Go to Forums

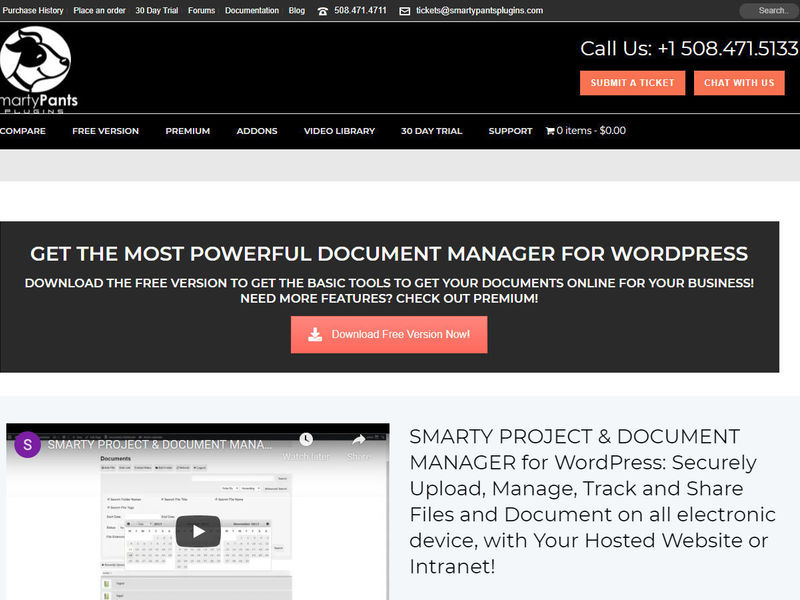pyautogui.click(x=202, y=11)
